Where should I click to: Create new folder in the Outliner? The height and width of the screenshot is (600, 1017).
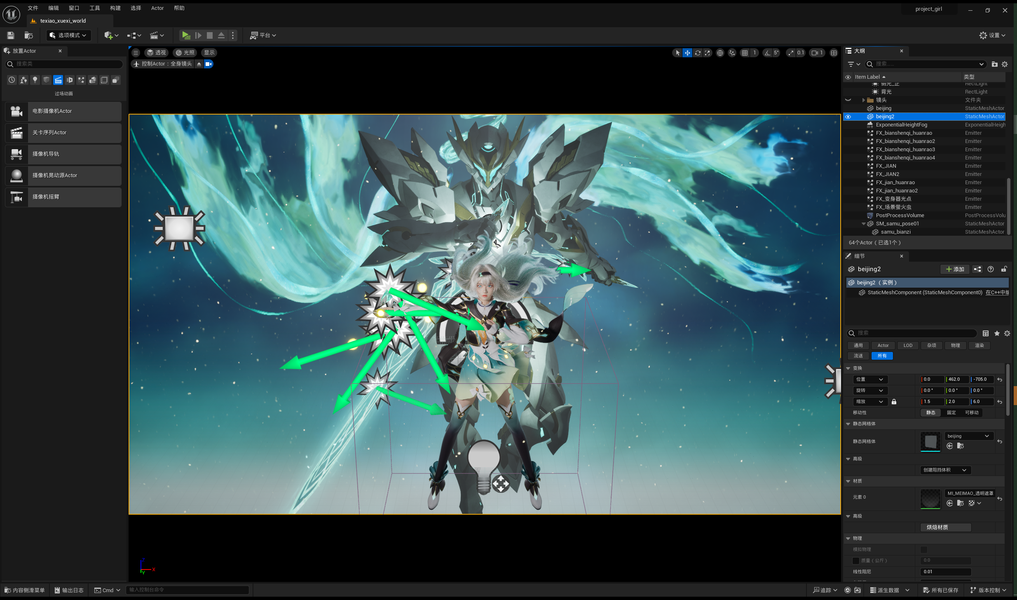(x=994, y=64)
